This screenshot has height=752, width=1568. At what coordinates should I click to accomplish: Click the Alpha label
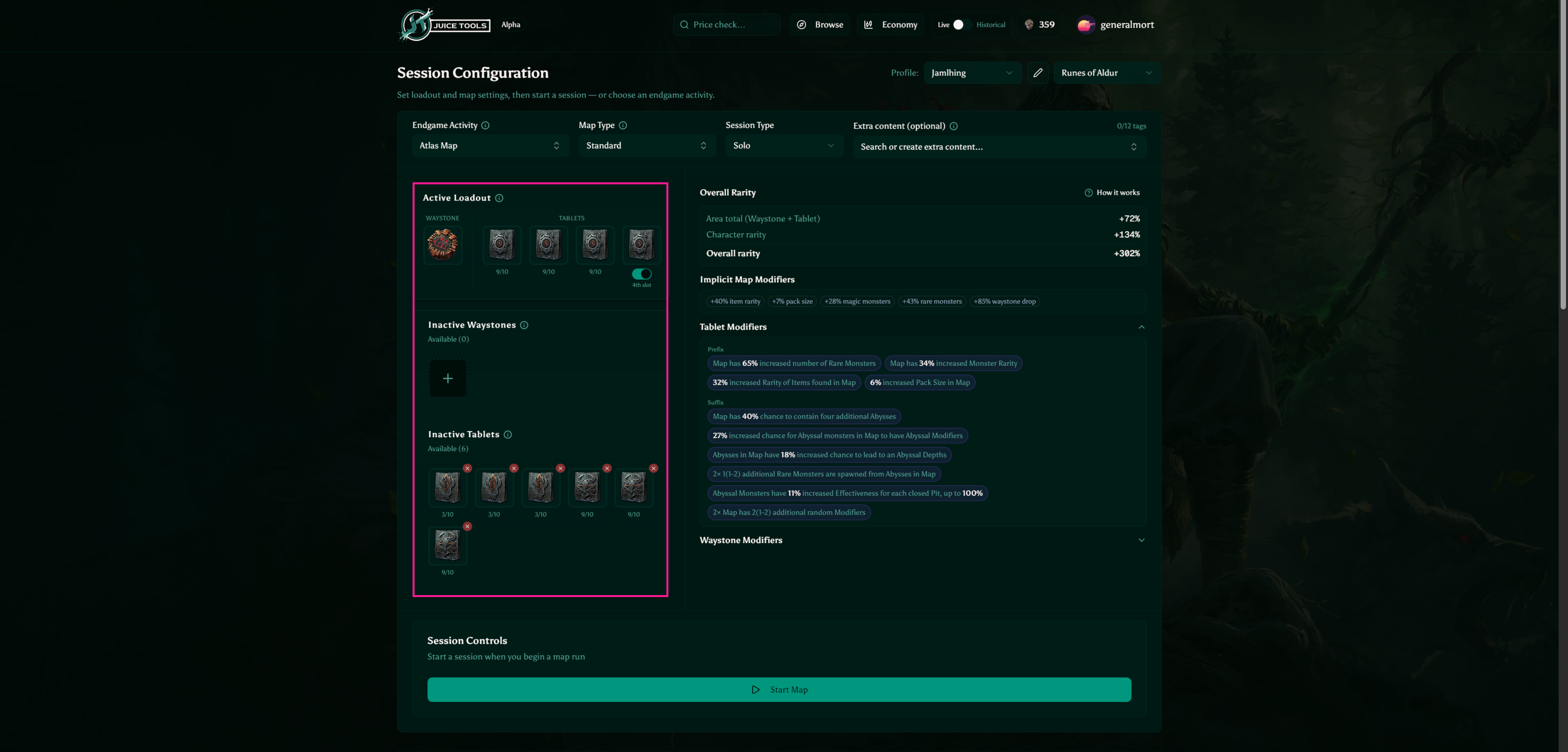click(x=511, y=25)
